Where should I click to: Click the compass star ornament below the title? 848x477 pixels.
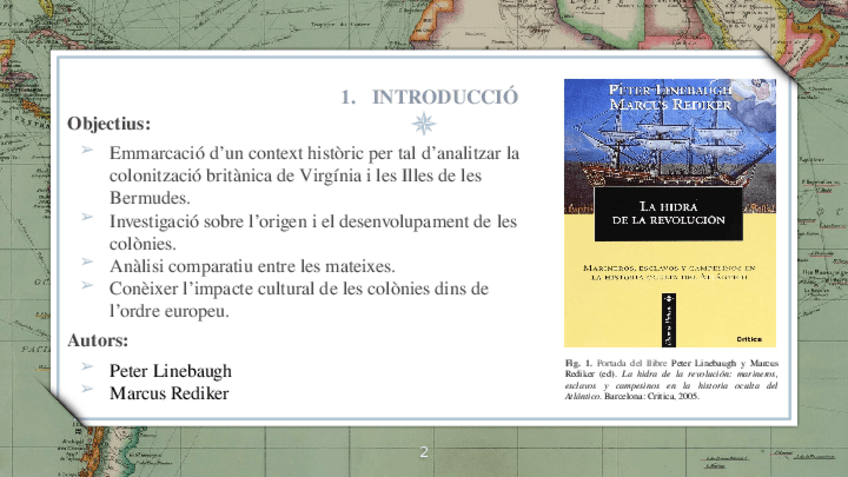point(425,123)
